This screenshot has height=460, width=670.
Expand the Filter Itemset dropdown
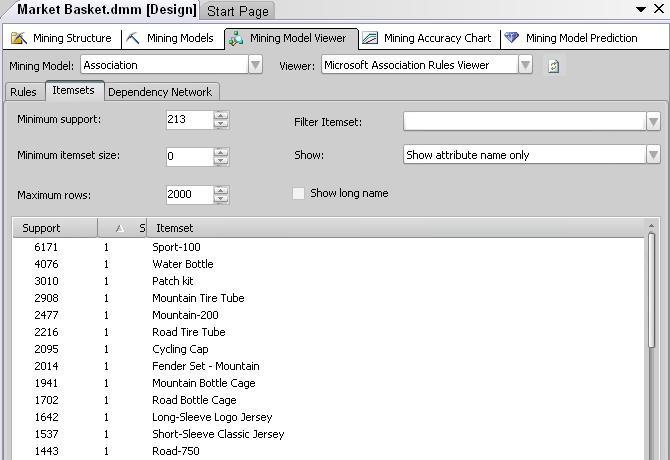pos(653,122)
